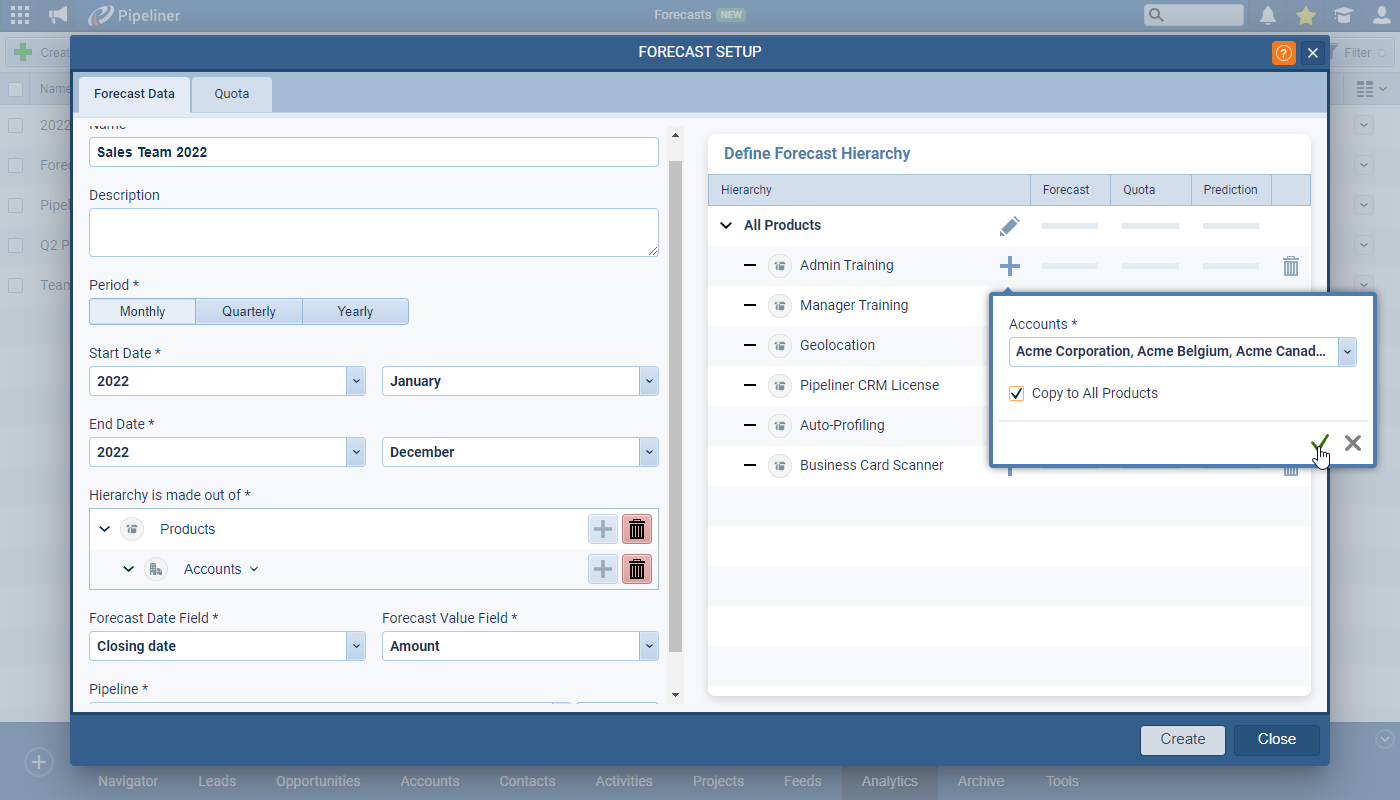The width and height of the screenshot is (1400, 800).
Task: Select the Quarterly period option
Action: (x=249, y=311)
